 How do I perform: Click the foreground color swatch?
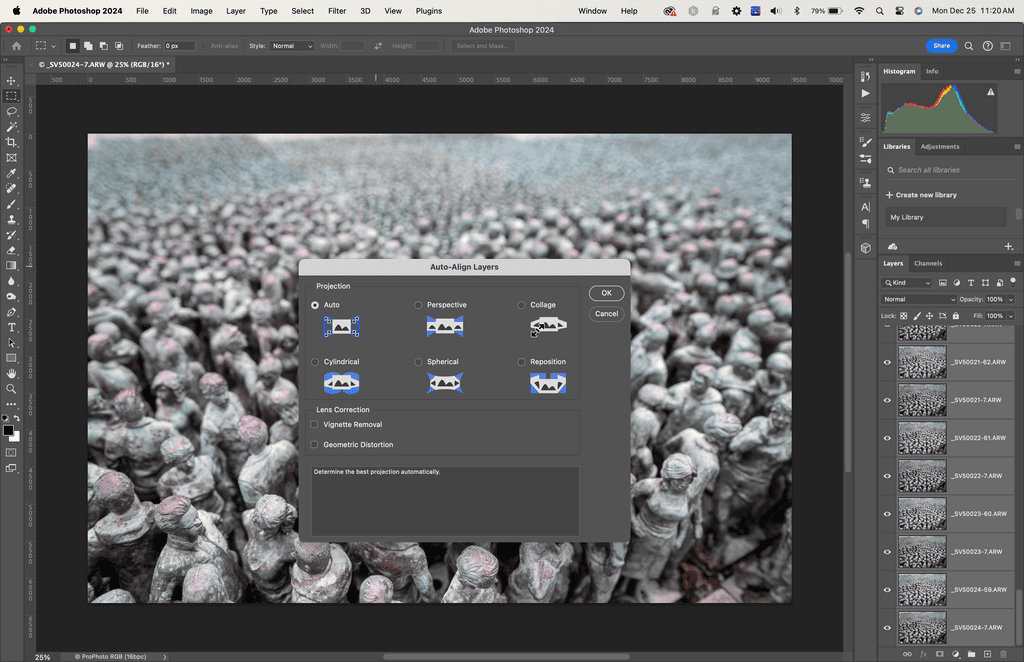coord(8,431)
